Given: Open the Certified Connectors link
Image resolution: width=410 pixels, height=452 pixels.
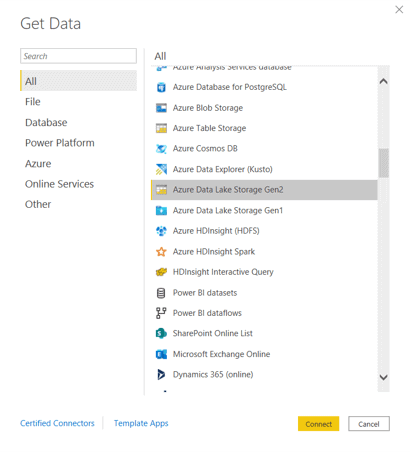Looking at the screenshot, I should [57, 423].
